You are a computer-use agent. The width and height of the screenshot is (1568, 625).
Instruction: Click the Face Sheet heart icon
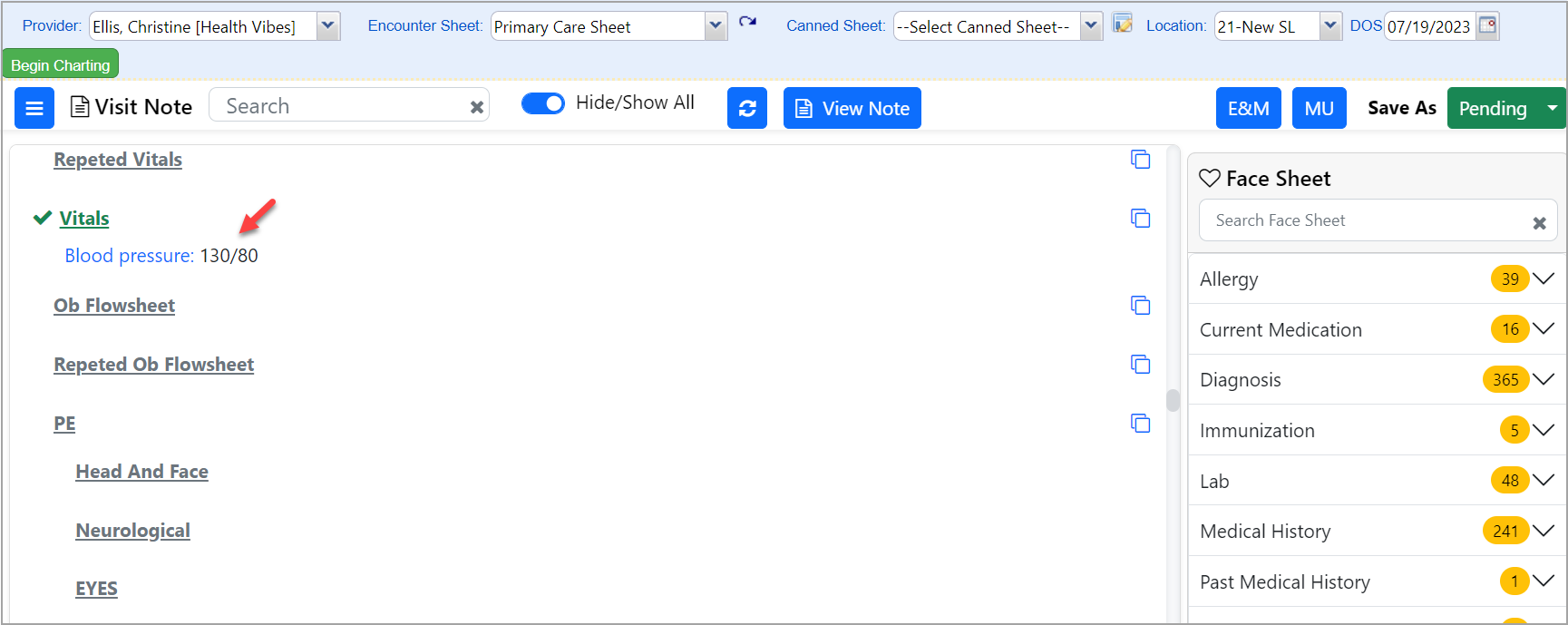(x=1210, y=178)
